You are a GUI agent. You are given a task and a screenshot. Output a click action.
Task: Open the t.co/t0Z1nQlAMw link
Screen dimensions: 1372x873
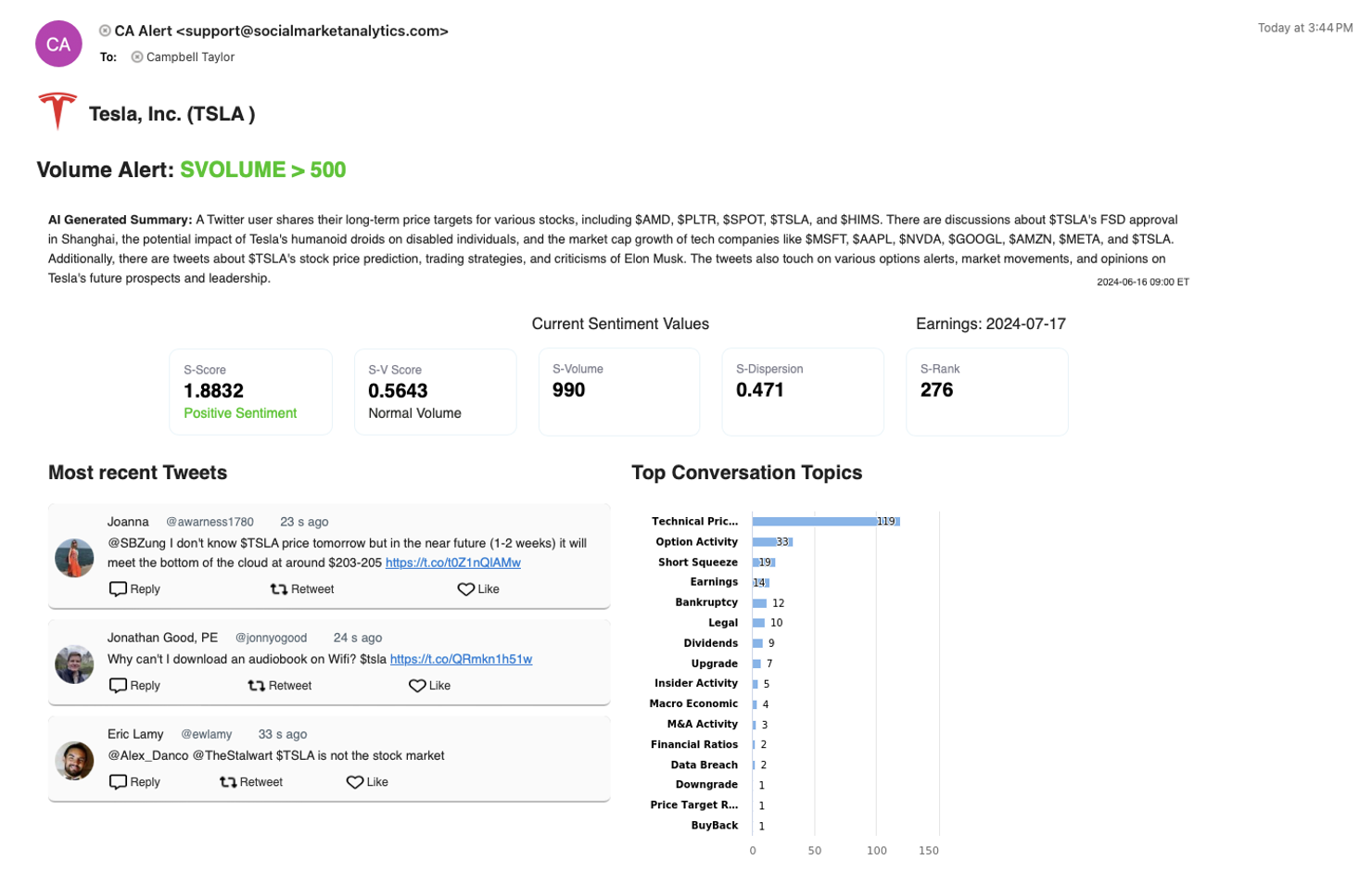pyautogui.click(x=452, y=563)
